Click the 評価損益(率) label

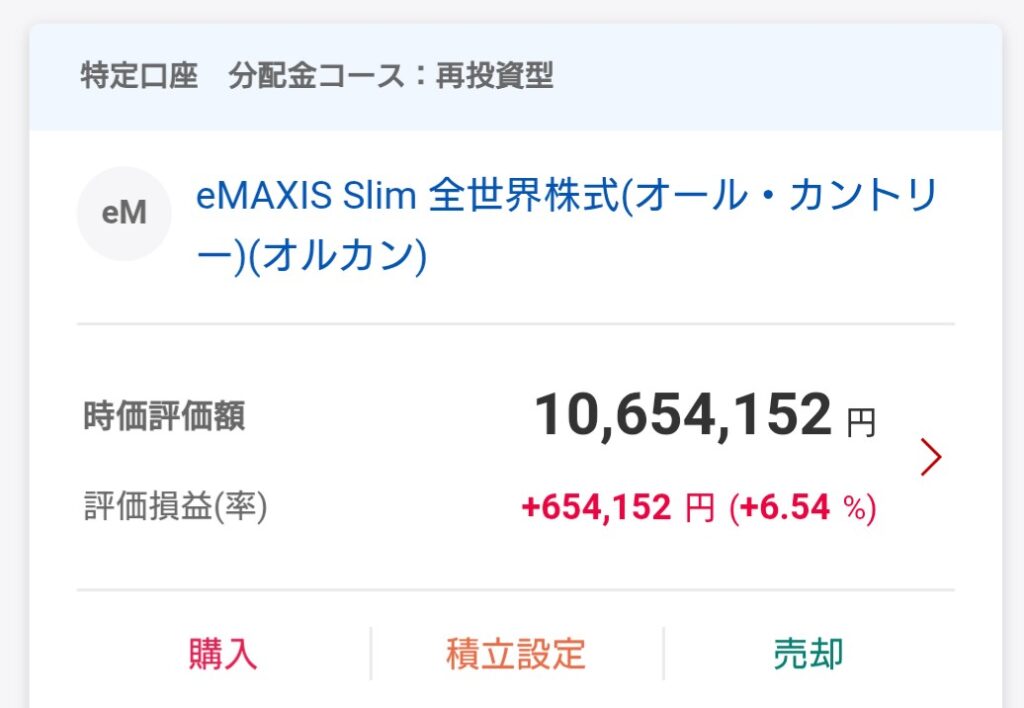(175, 508)
